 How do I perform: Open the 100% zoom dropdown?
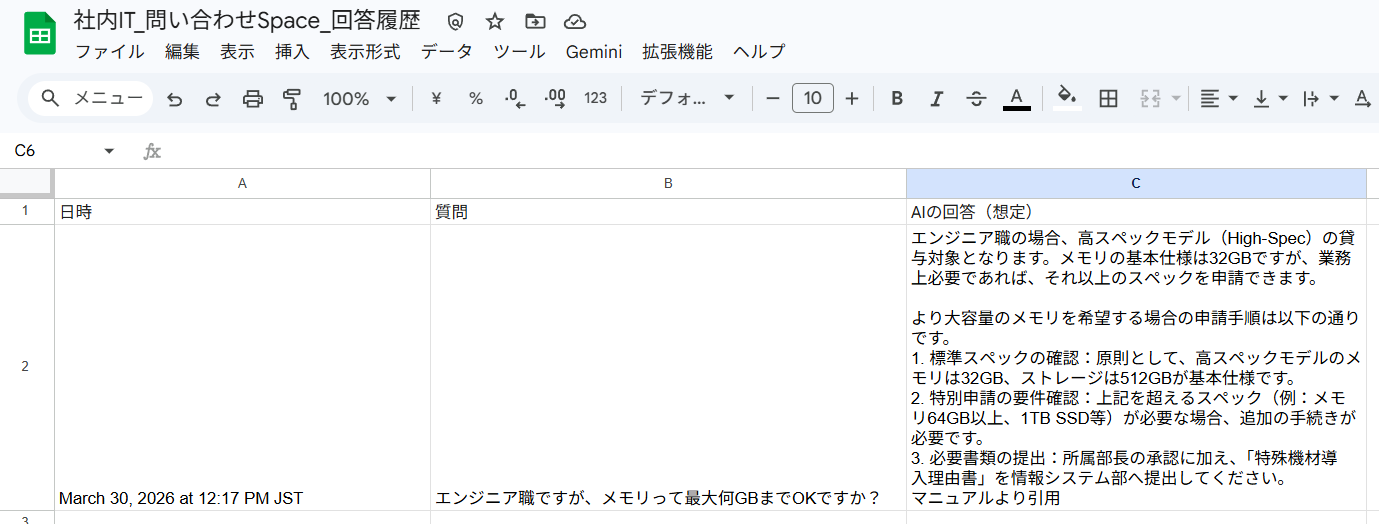click(359, 98)
